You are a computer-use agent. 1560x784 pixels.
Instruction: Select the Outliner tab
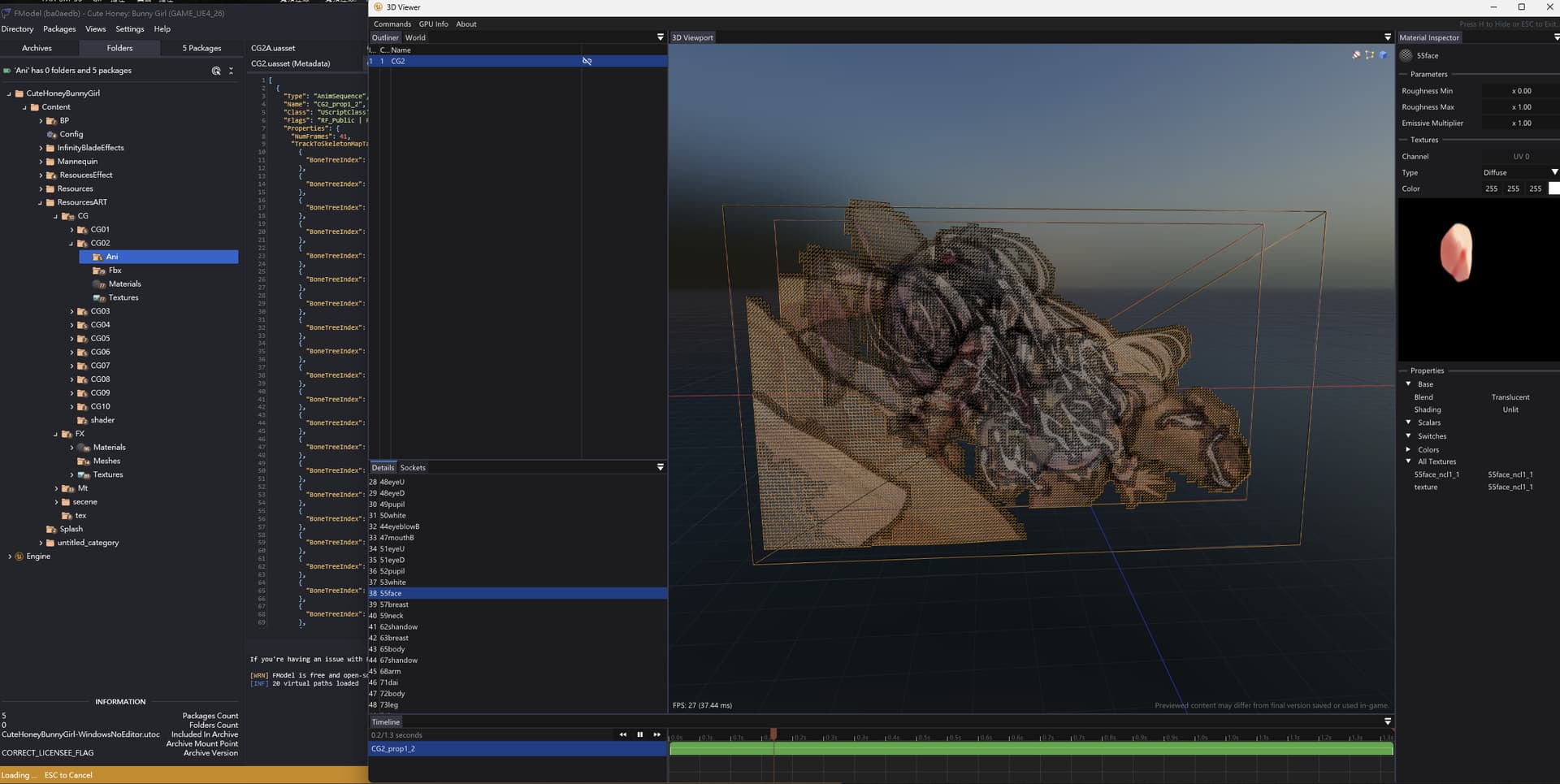tap(385, 37)
